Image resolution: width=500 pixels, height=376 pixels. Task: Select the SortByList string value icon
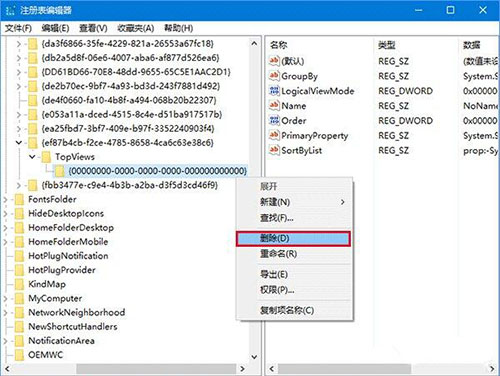point(274,150)
